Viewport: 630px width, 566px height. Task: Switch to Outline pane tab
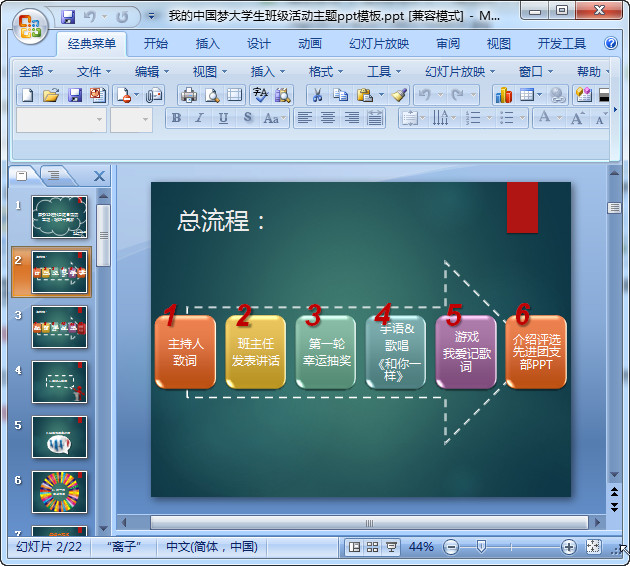point(53,176)
